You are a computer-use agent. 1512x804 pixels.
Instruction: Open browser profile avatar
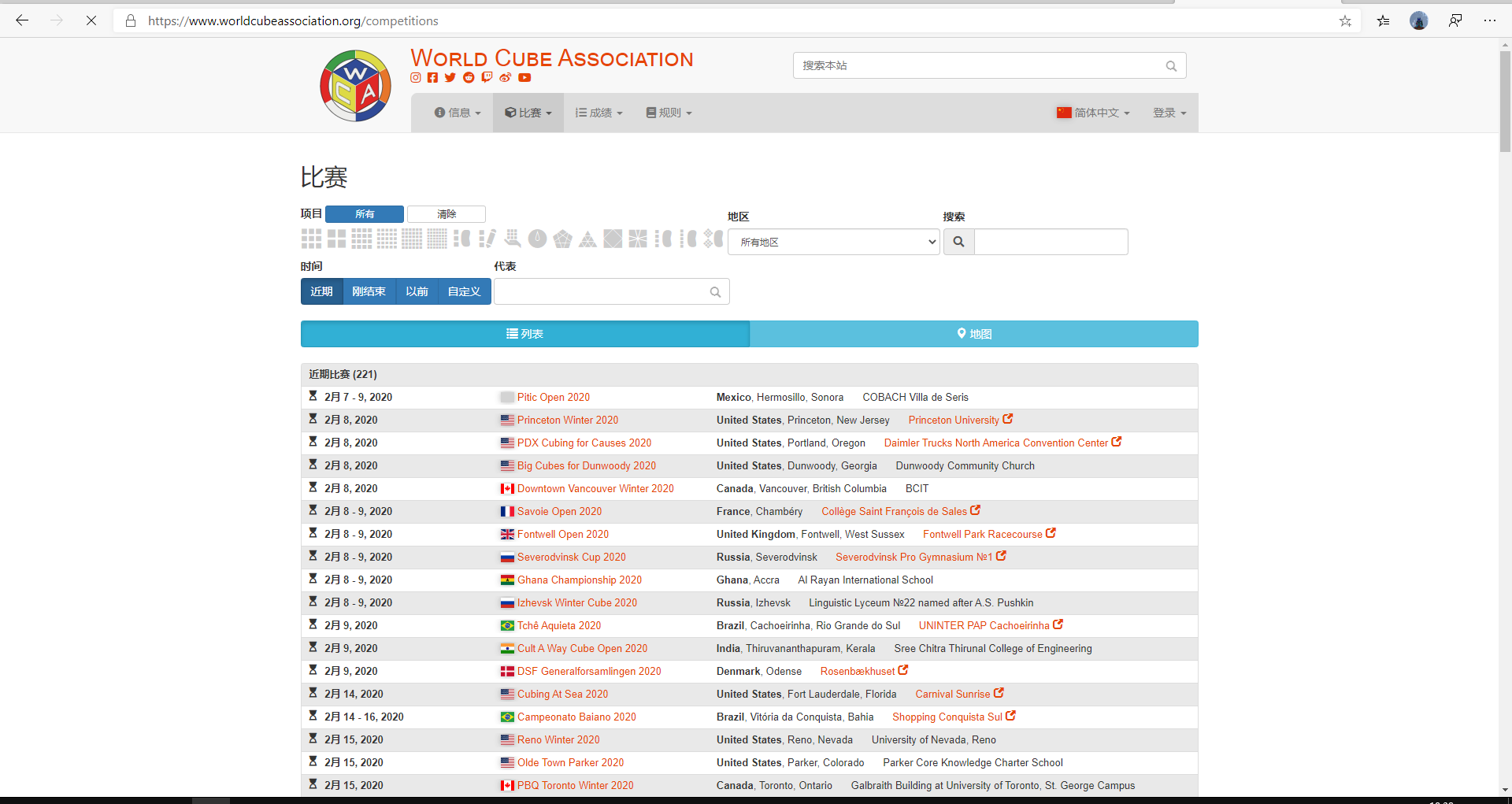point(1419,20)
